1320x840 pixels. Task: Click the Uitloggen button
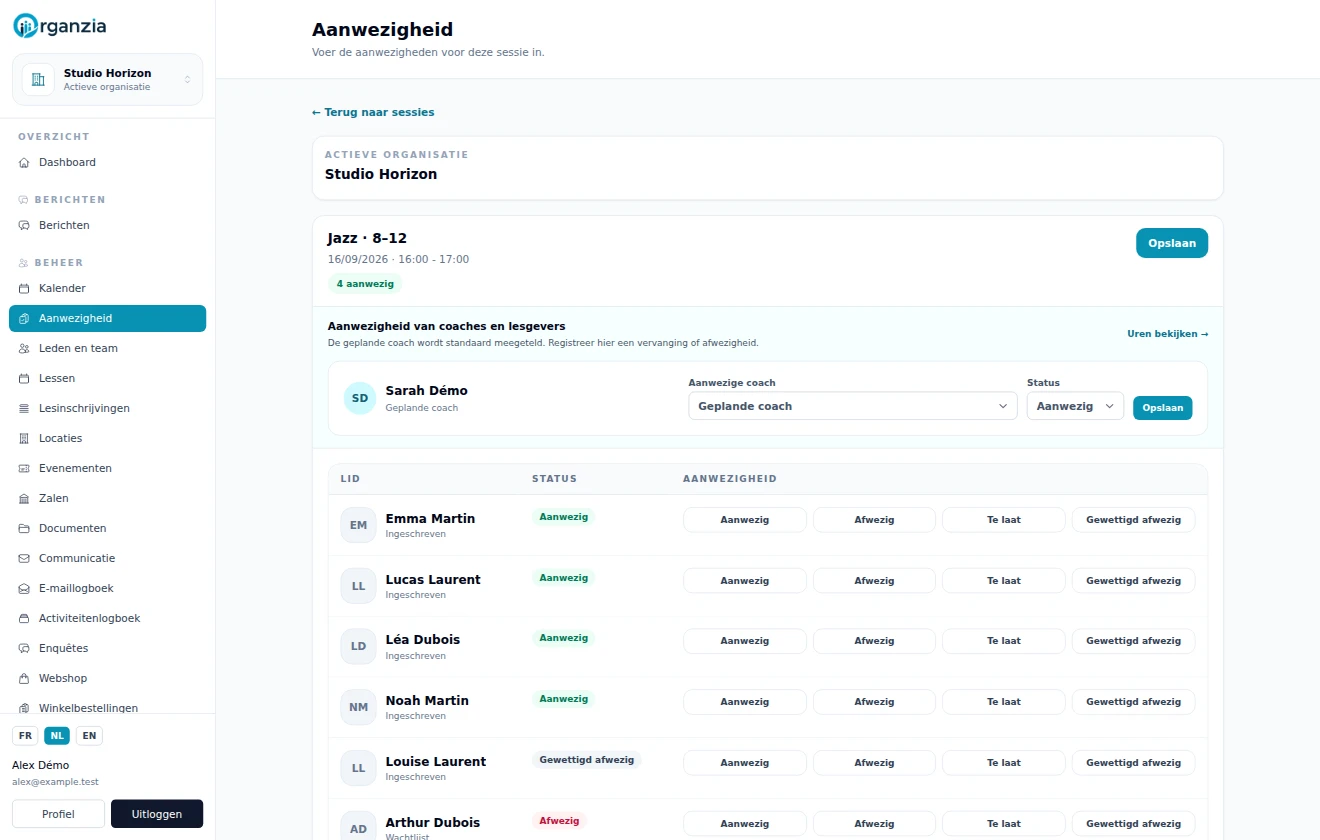157,814
